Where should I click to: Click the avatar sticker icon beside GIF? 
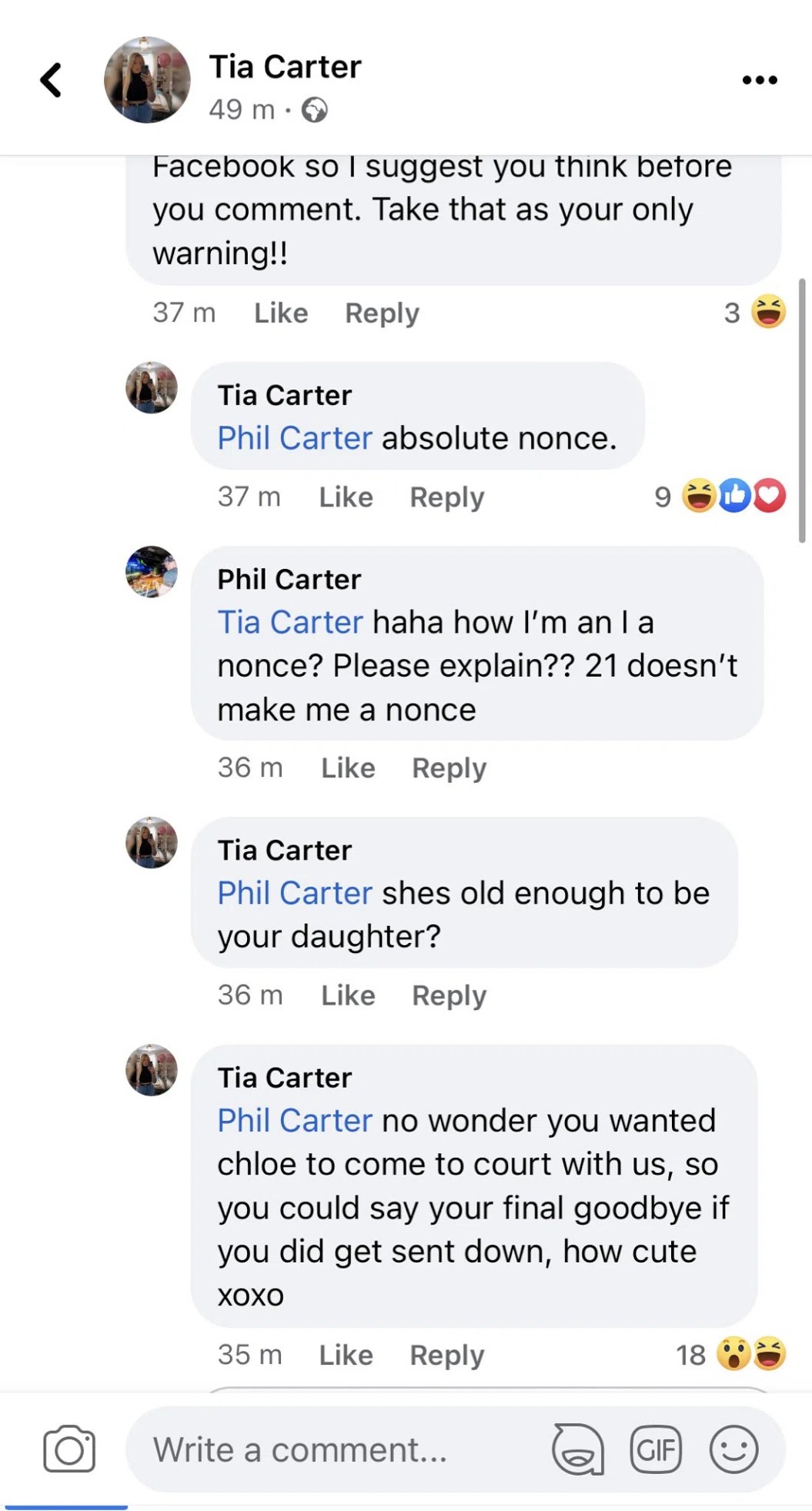pos(579,1449)
